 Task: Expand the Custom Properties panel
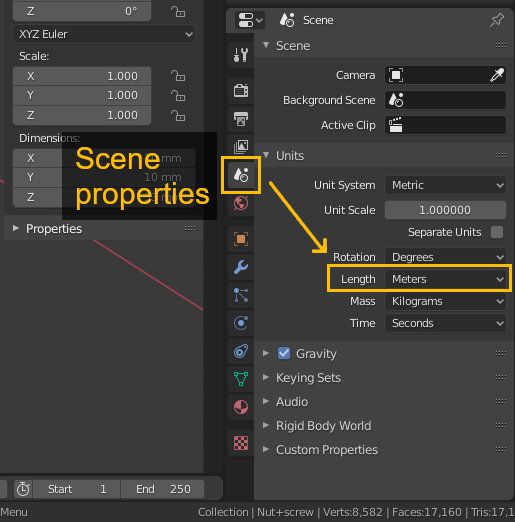[x=266, y=449]
